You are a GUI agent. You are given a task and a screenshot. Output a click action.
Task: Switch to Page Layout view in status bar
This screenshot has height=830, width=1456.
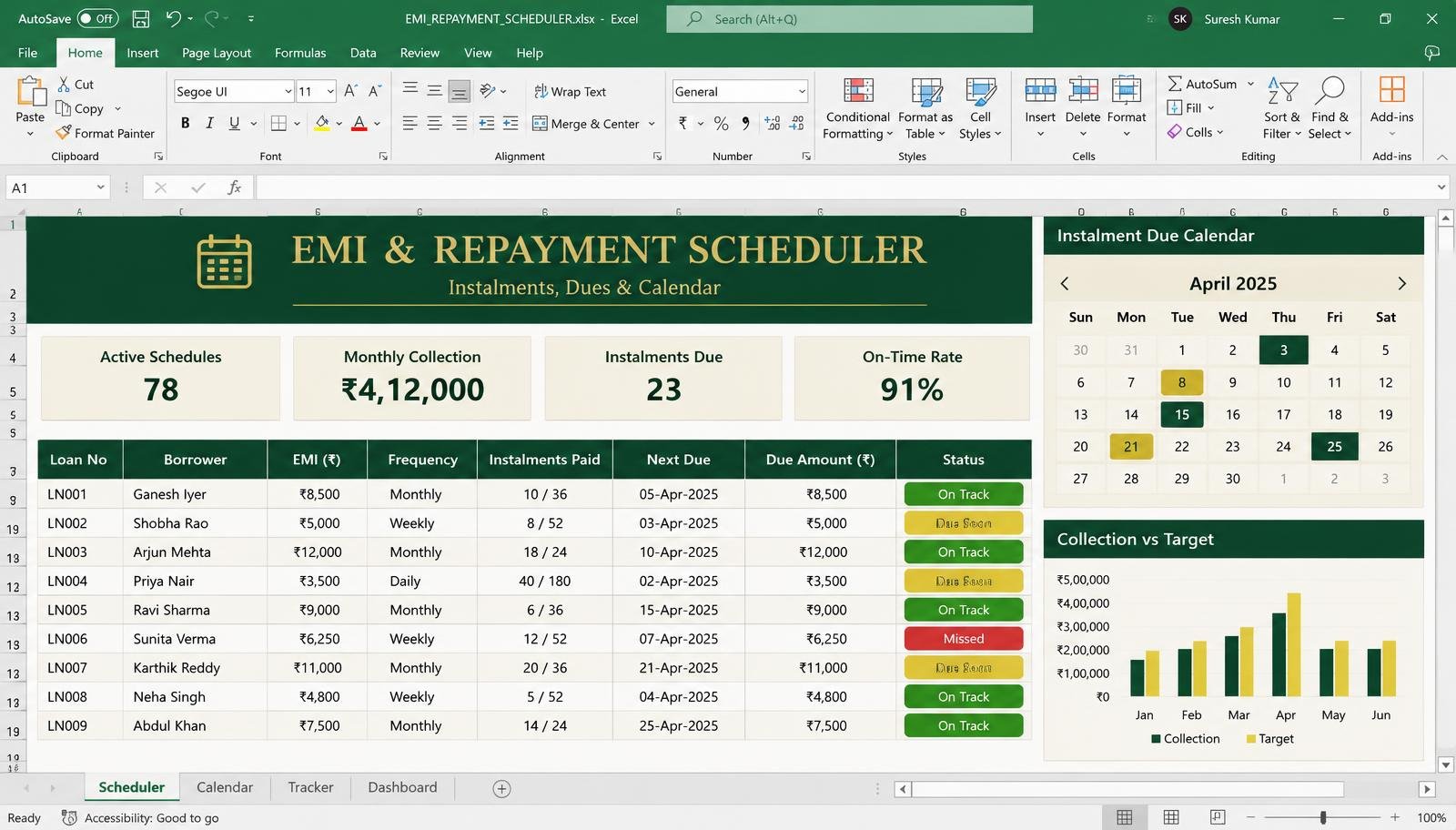[x=1171, y=817]
